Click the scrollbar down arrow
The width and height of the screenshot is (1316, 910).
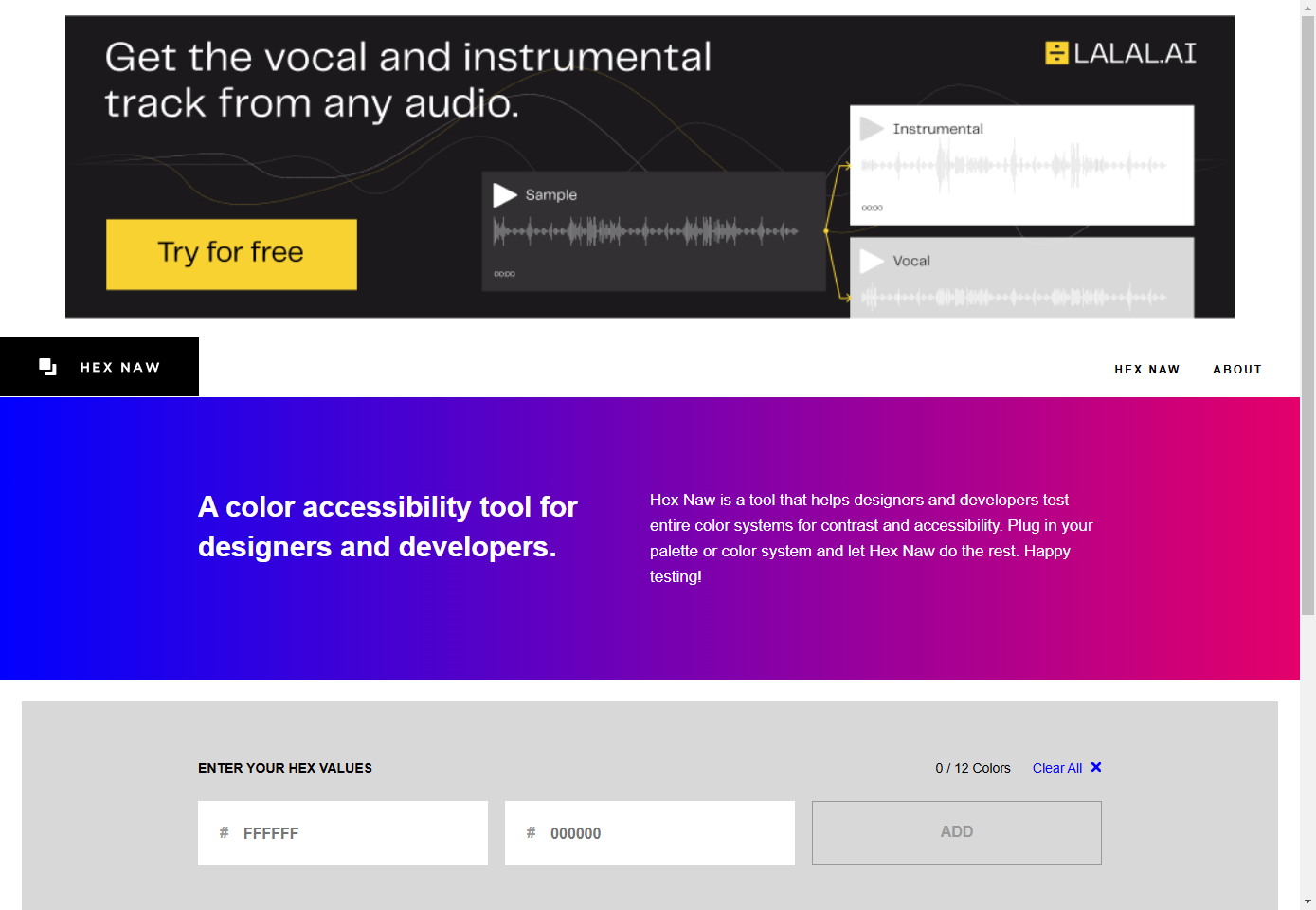pos(1307,901)
